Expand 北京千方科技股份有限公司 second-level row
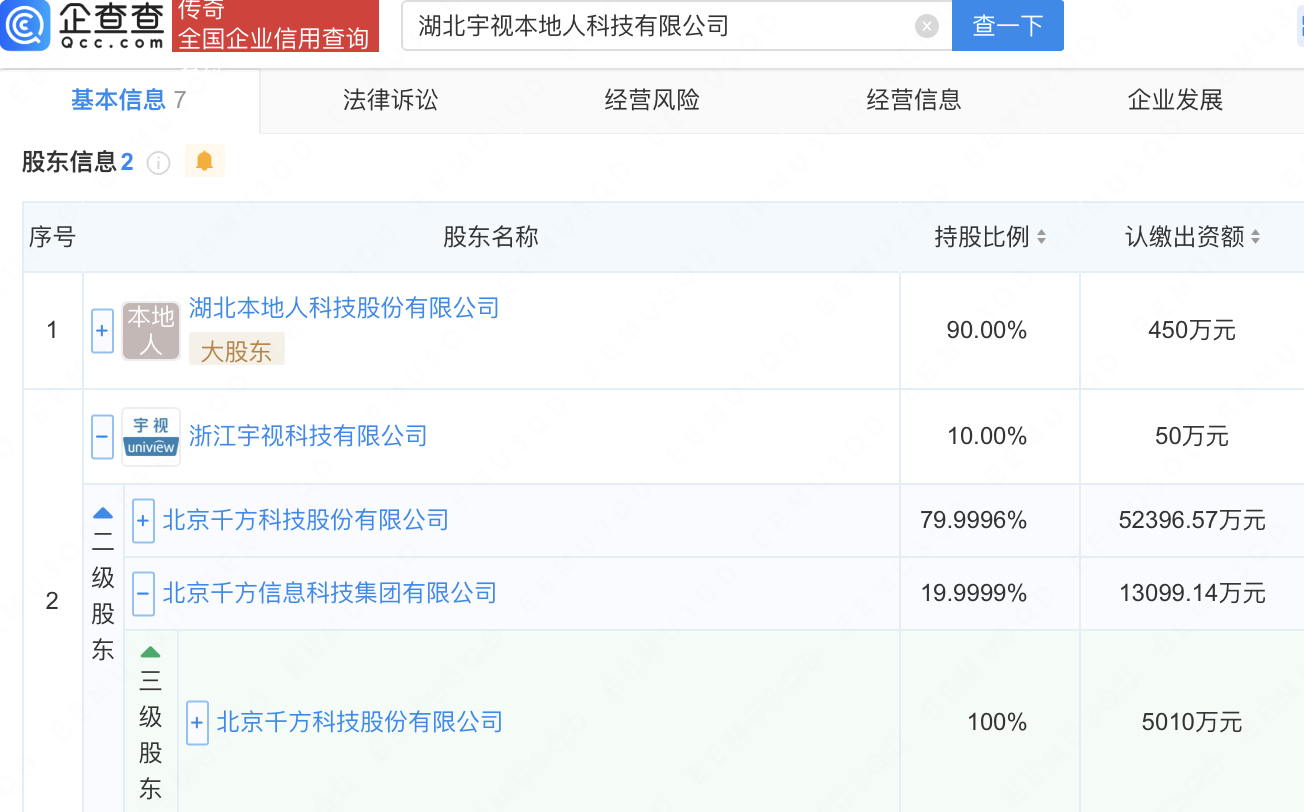The height and width of the screenshot is (812, 1304). click(x=143, y=521)
